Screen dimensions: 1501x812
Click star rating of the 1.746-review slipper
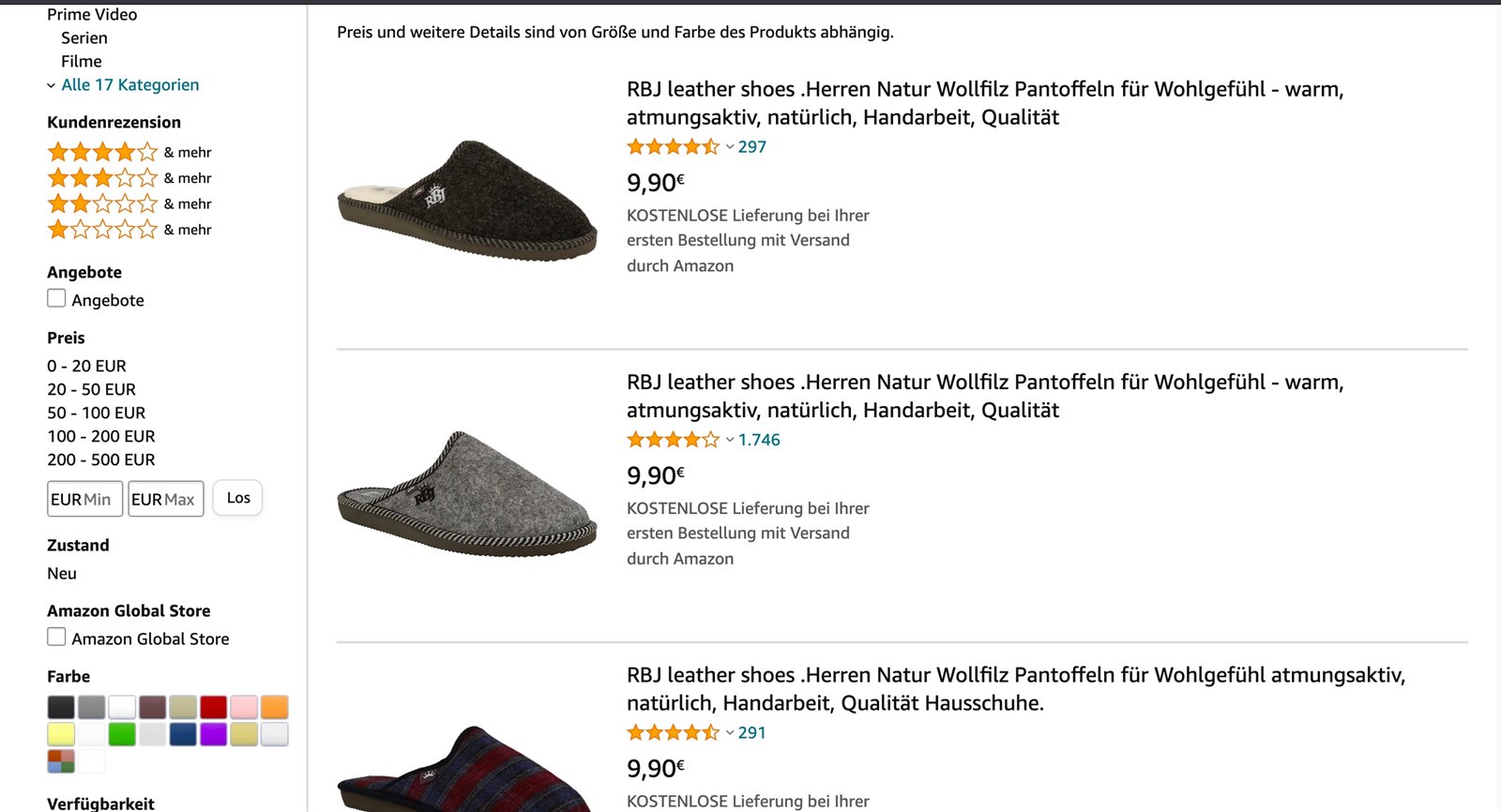click(673, 440)
